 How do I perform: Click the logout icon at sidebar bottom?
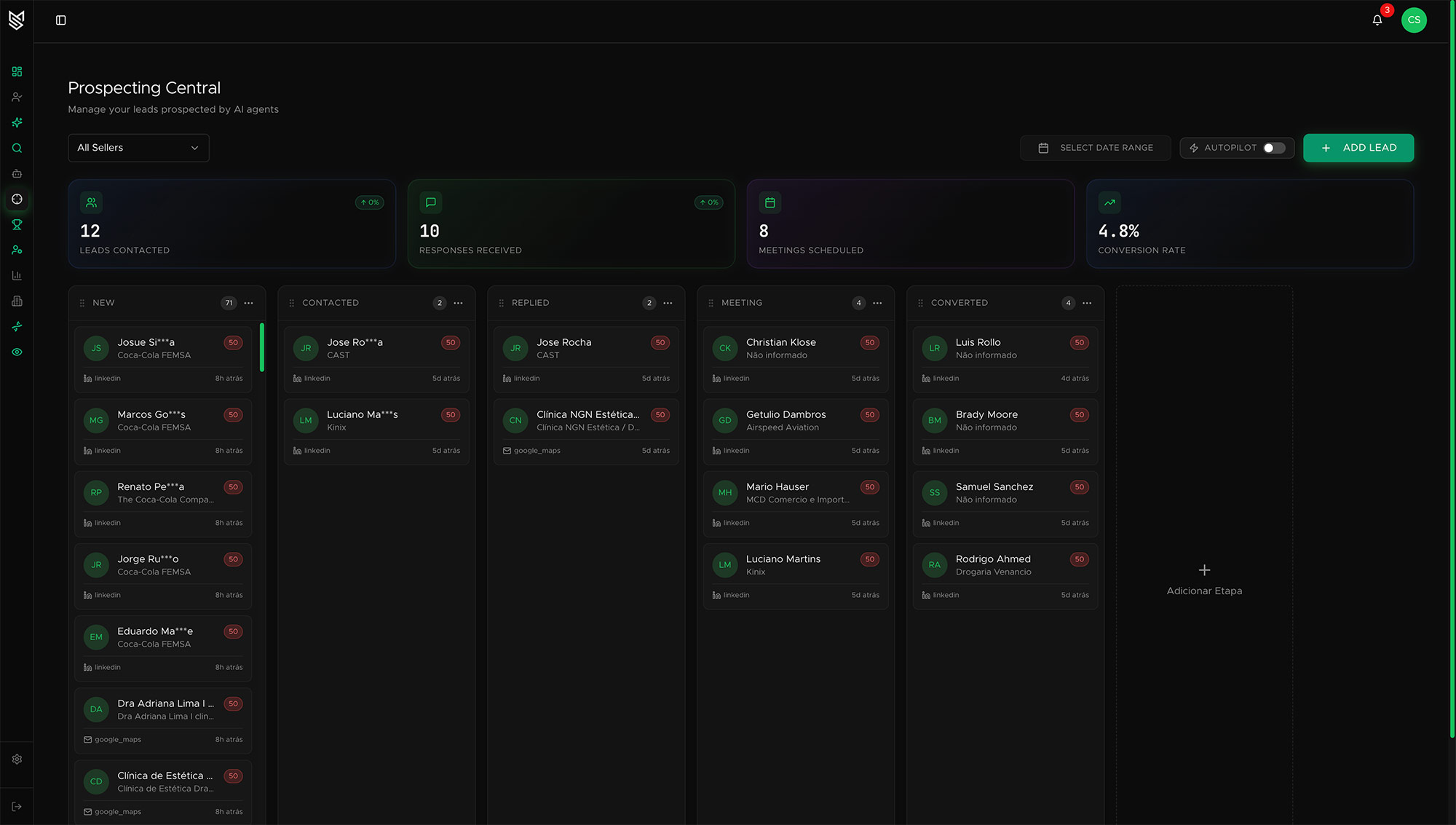[x=17, y=806]
